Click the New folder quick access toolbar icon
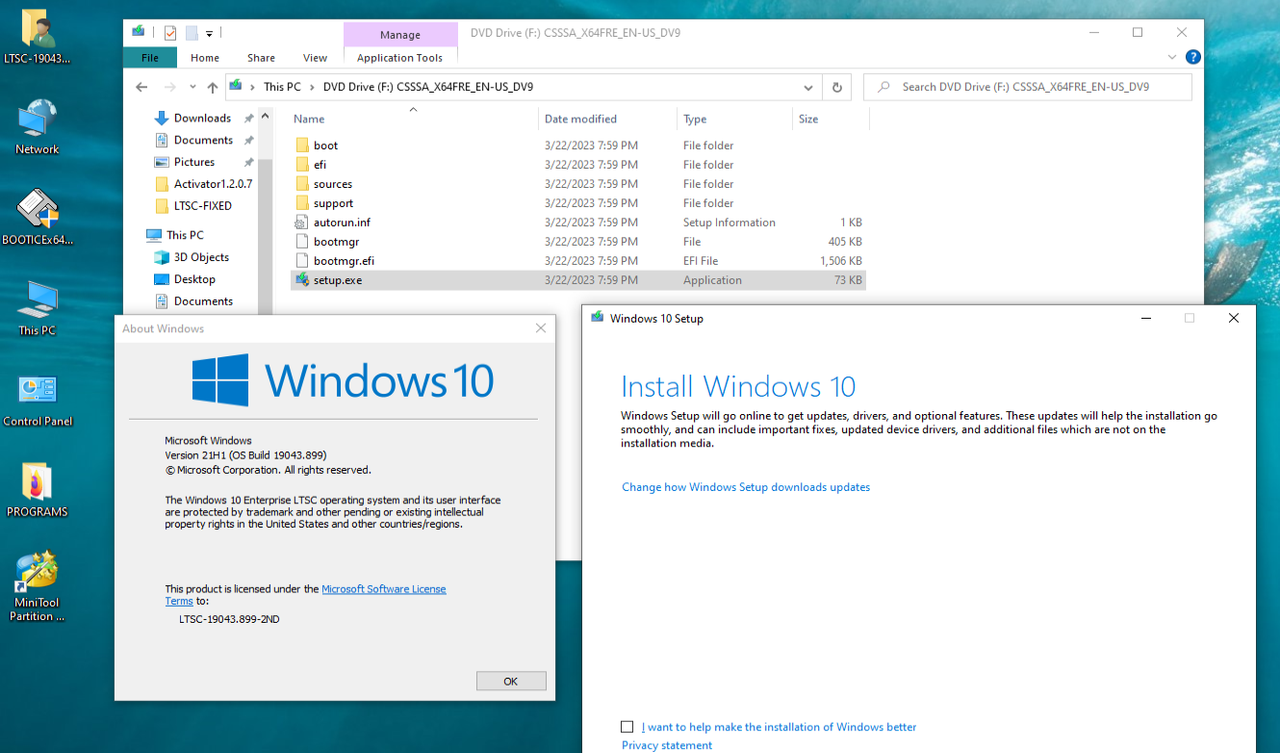This screenshot has height=753, width=1280. 191,33
